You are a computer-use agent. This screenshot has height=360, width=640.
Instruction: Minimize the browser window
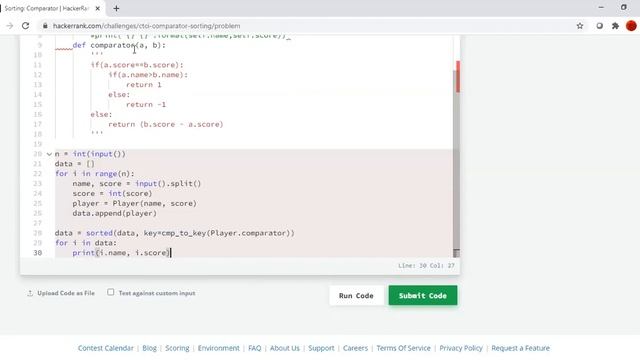click(x=601, y=7)
